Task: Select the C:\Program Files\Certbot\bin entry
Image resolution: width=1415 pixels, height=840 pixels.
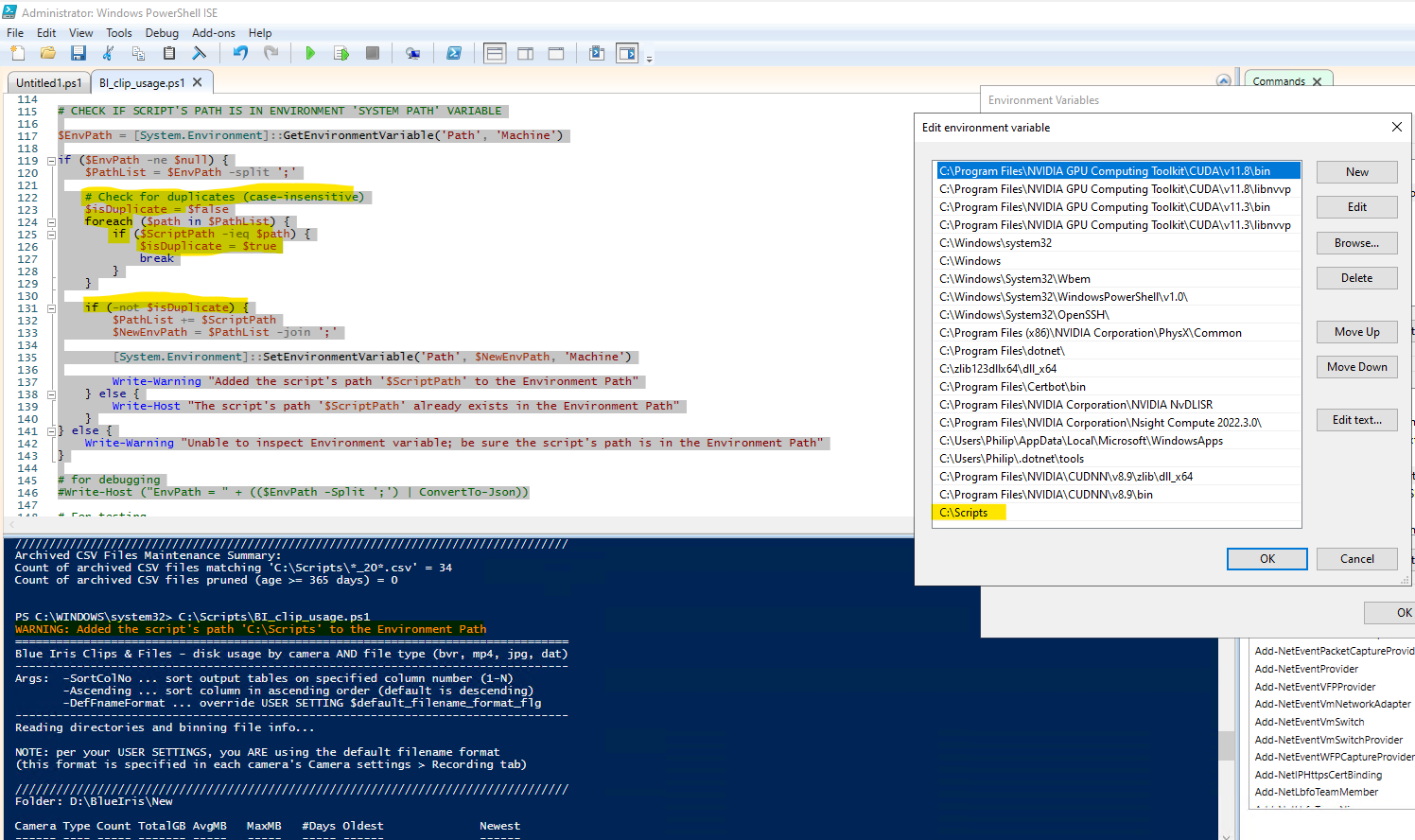Action: 1119,387
